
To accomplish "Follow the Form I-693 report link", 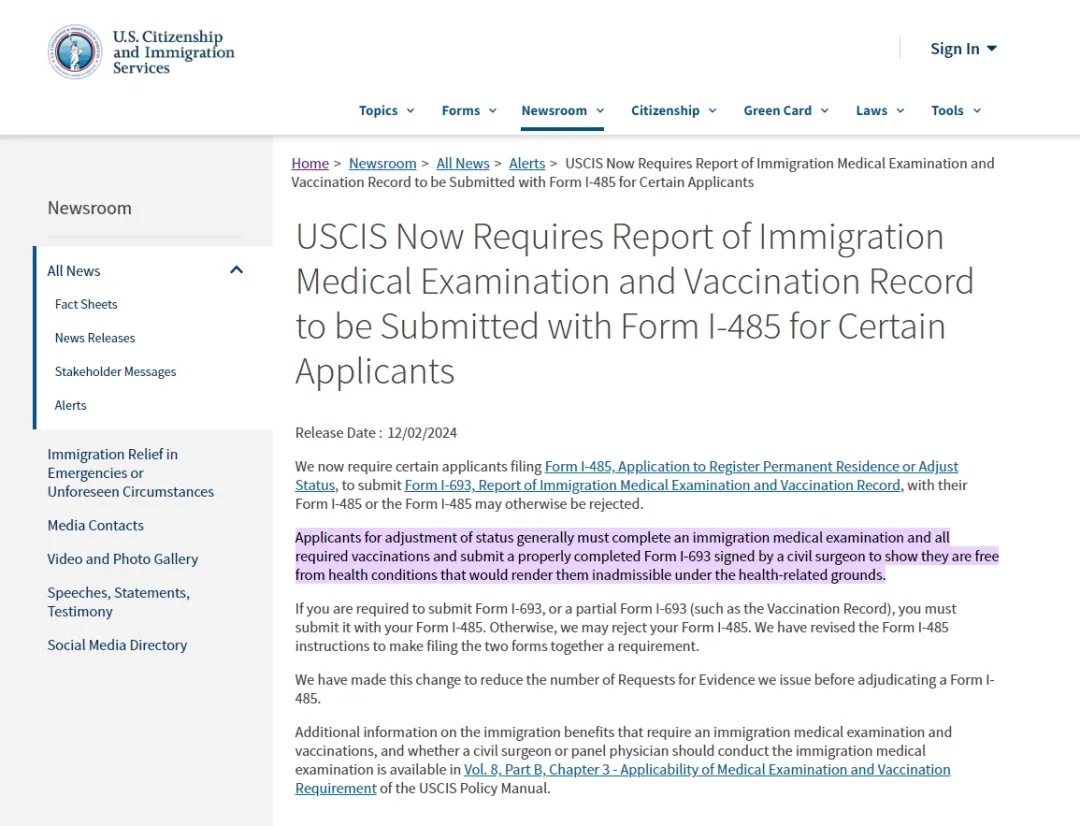I will [x=653, y=485].
